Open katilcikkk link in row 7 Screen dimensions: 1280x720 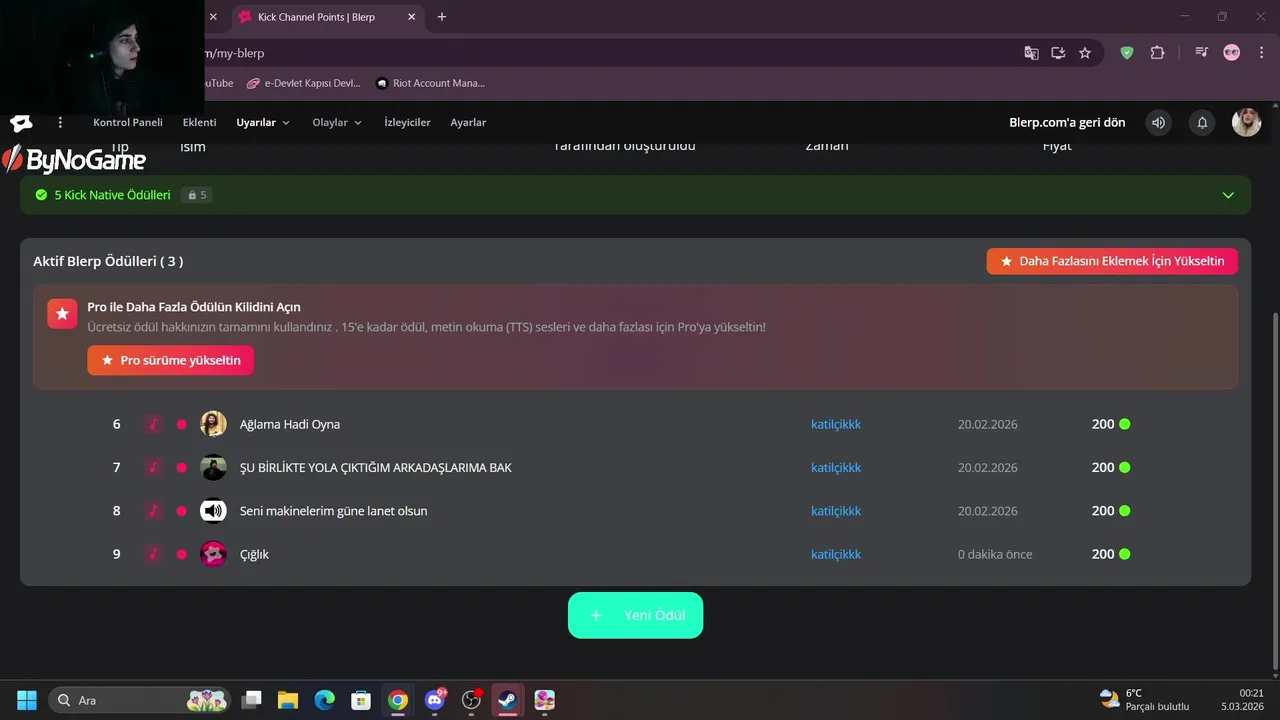(x=836, y=467)
